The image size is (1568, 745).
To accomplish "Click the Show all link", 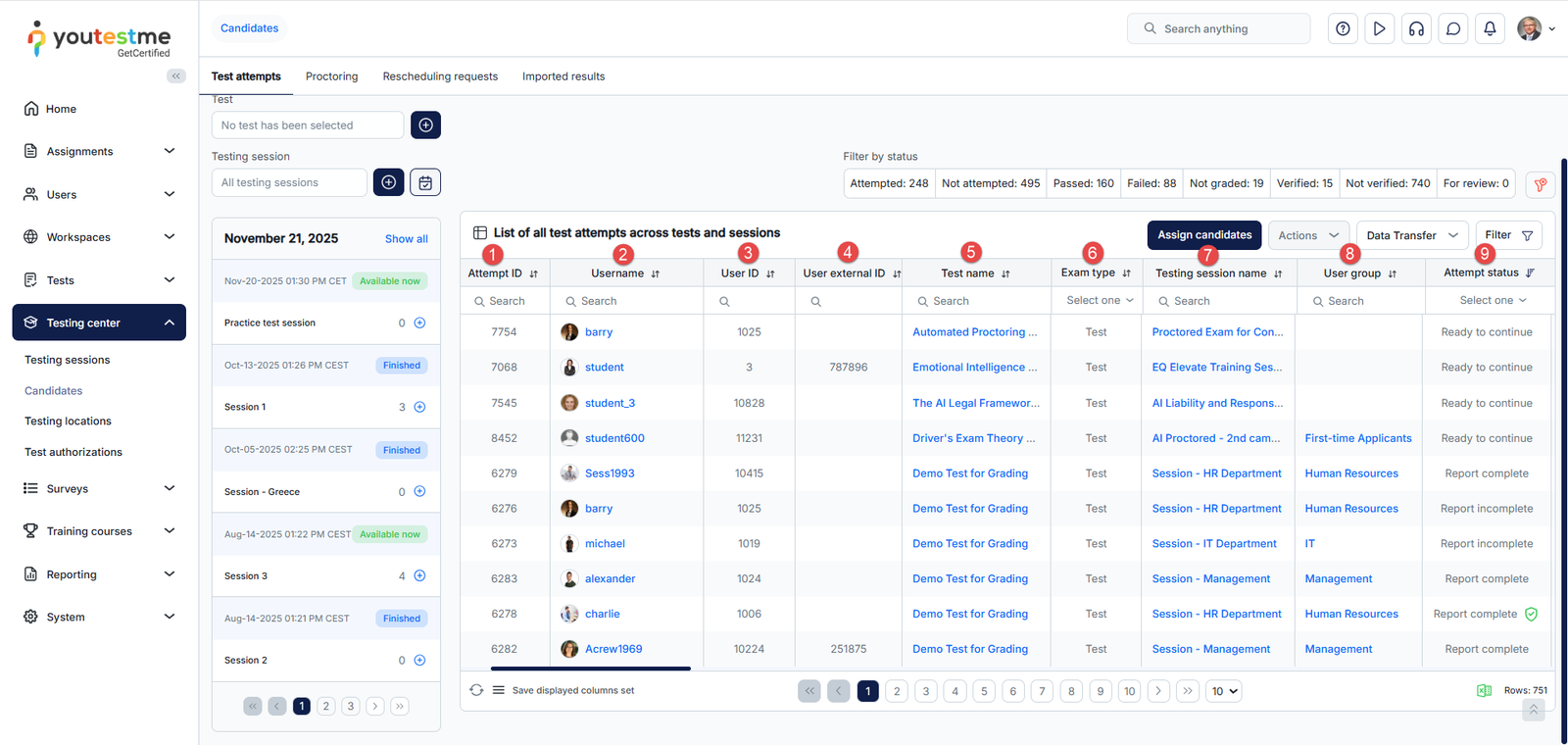I will (406, 239).
